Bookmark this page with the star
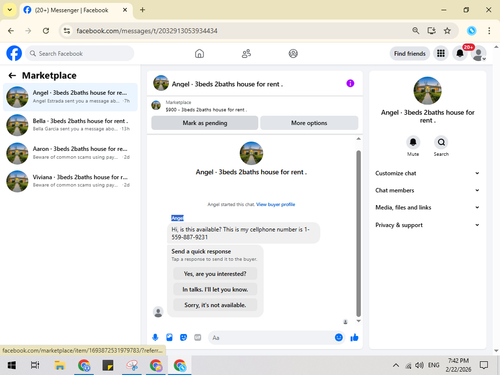Image resolution: width=500 pixels, height=375 pixels. 447,31
